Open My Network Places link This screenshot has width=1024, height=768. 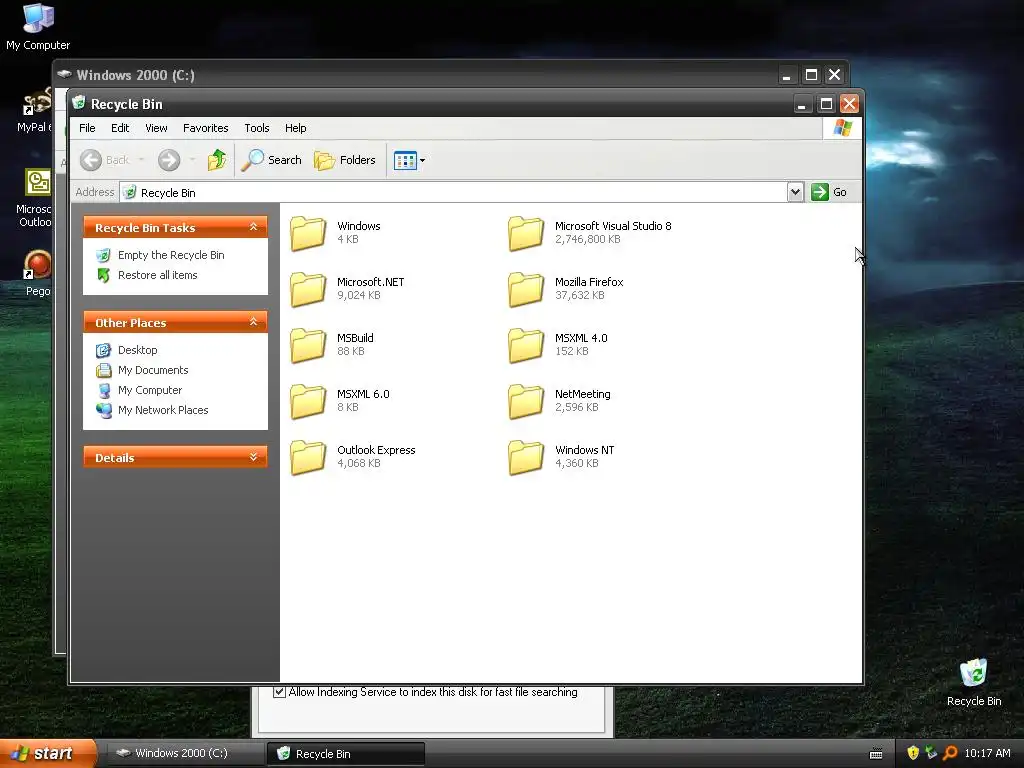click(163, 410)
